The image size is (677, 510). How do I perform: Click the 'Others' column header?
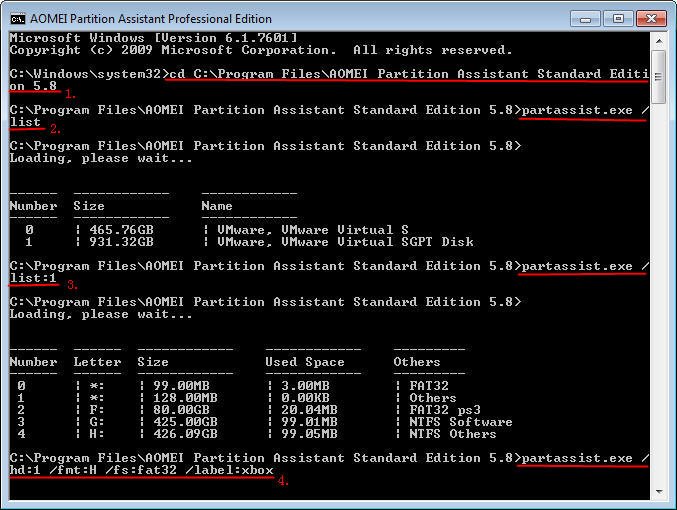point(417,362)
